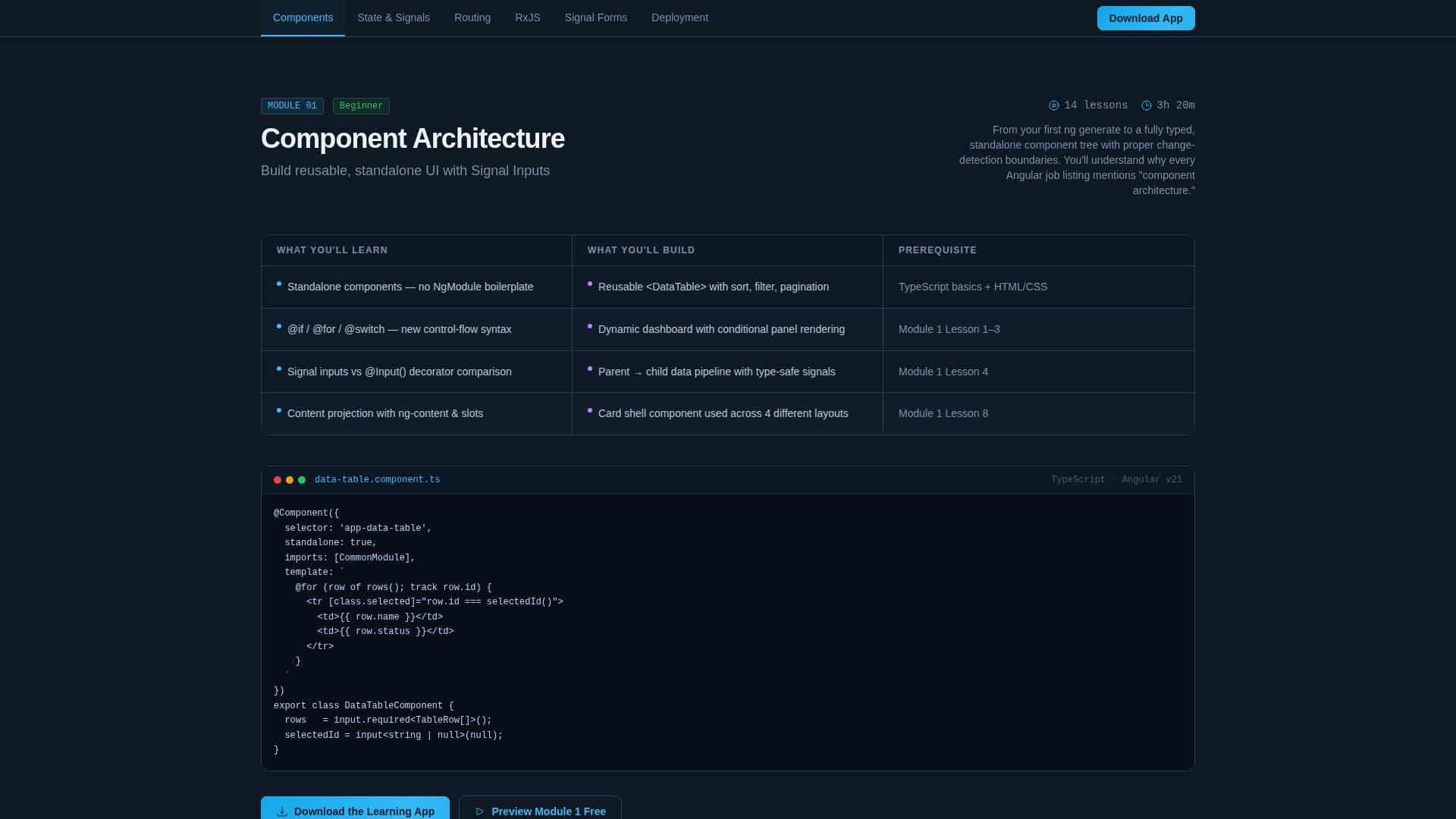This screenshot has height=819, width=1456.
Task: Click the Beginner level badge
Action: (361, 106)
